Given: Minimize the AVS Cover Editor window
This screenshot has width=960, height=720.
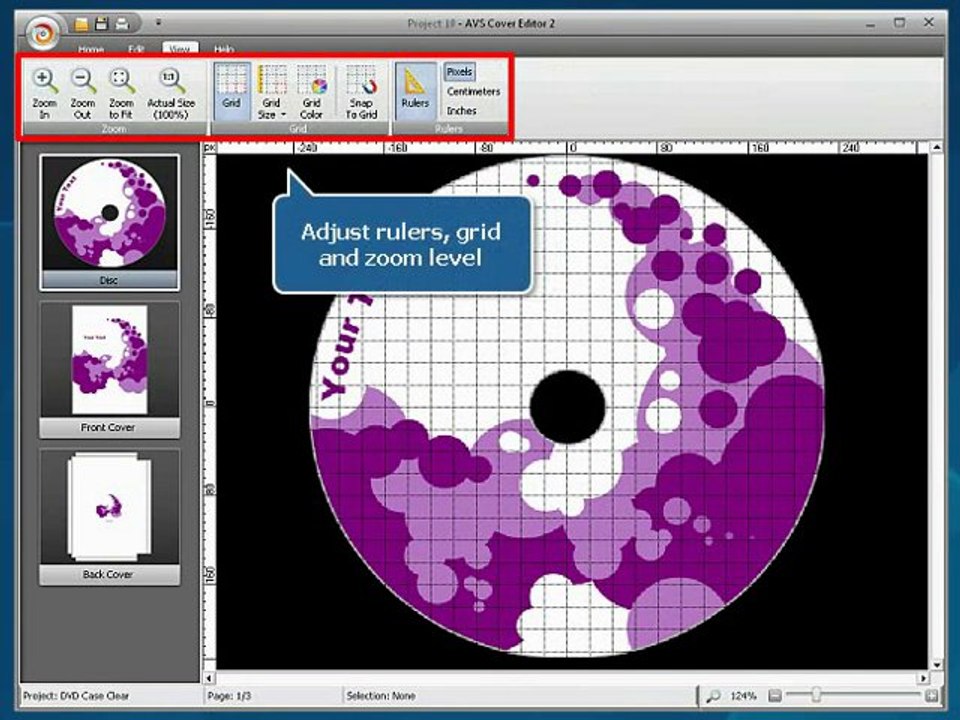Looking at the screenshot, I should (x=871, y=23).
